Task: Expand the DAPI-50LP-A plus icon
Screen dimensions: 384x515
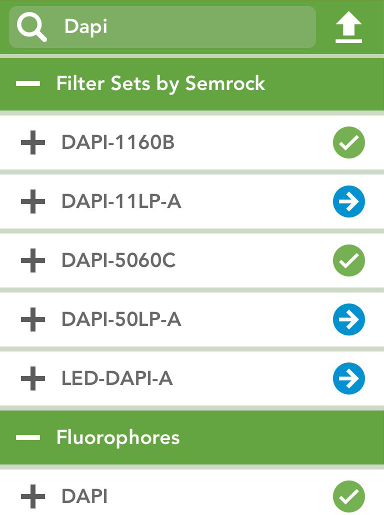Action: [33, 320]
